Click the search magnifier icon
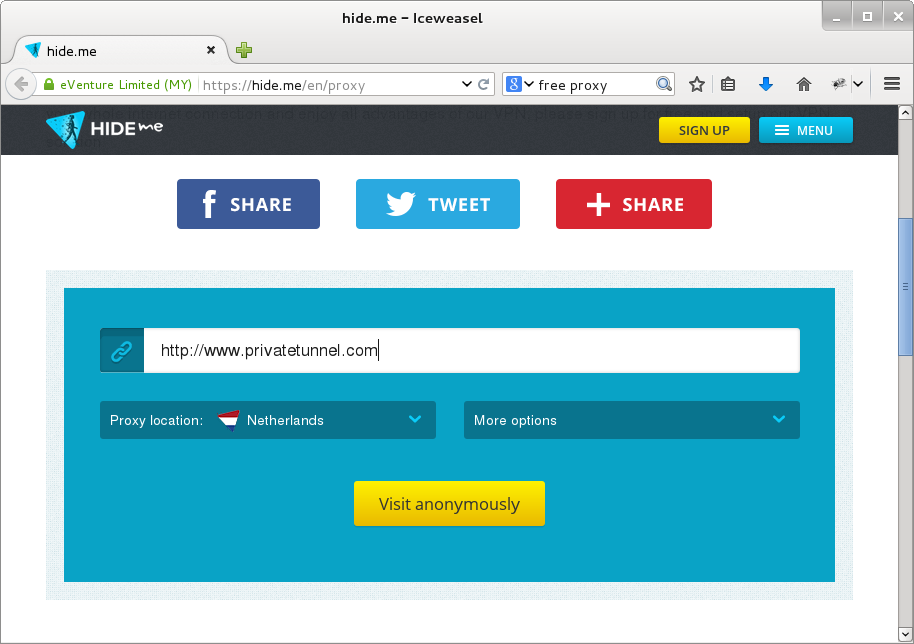The height and width of the screenshot is (644, 914). [x=663, y=85]
